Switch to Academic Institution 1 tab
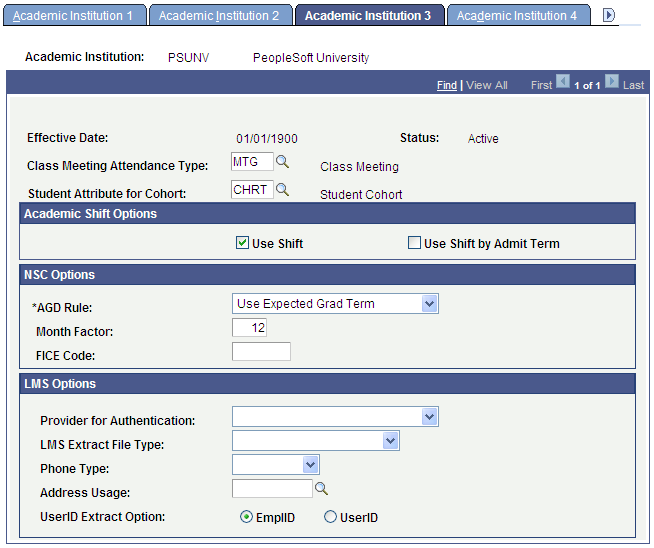This screenshot has height=548, width=654. [75, 15]
